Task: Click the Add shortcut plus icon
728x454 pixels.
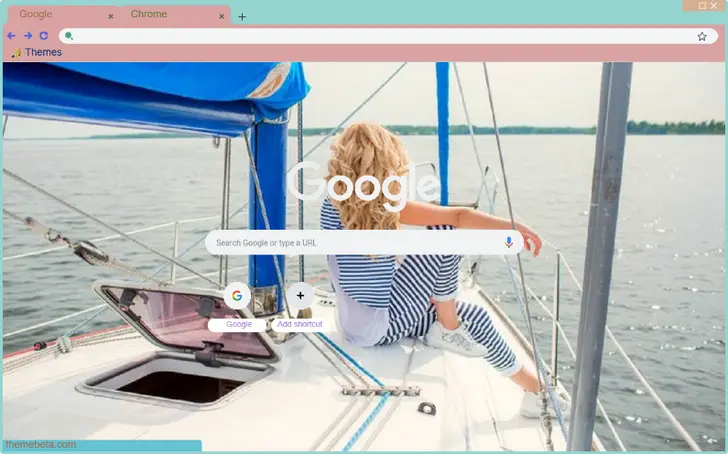Action: 300,296
